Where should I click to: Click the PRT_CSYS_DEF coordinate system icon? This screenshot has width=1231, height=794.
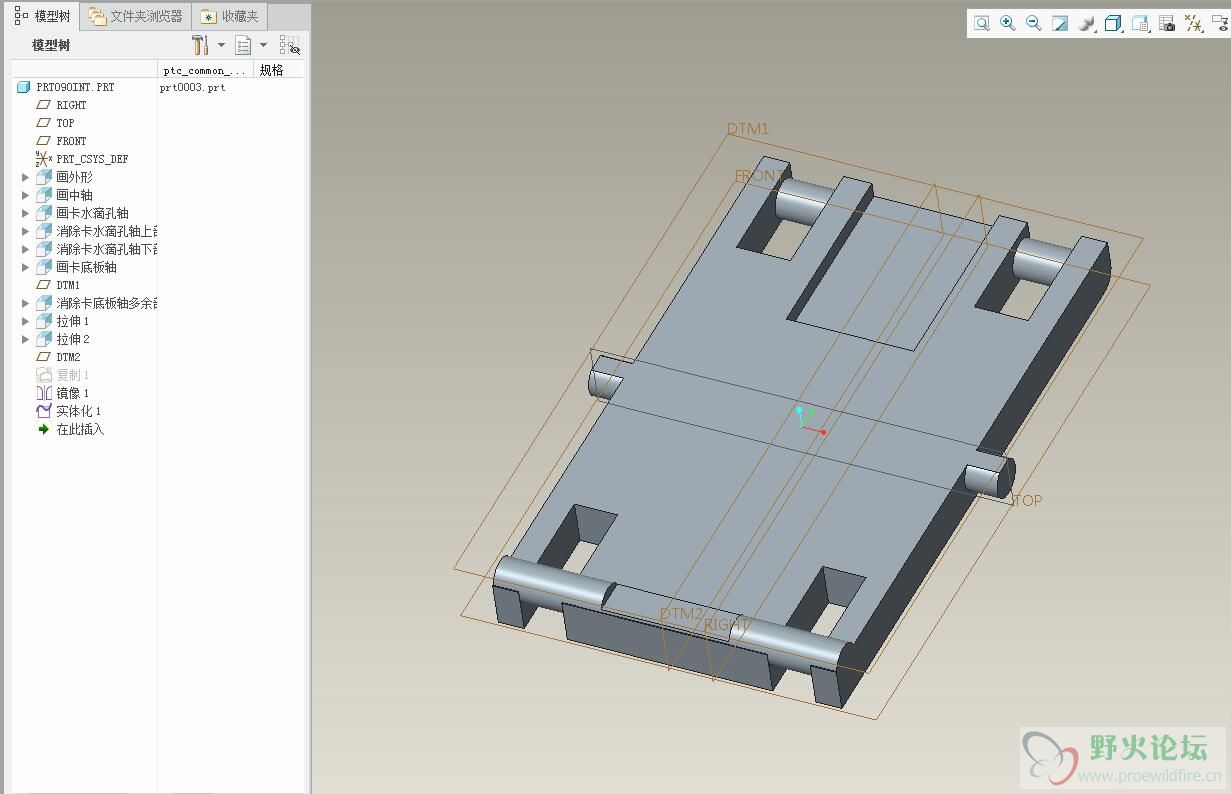point(43,159)
